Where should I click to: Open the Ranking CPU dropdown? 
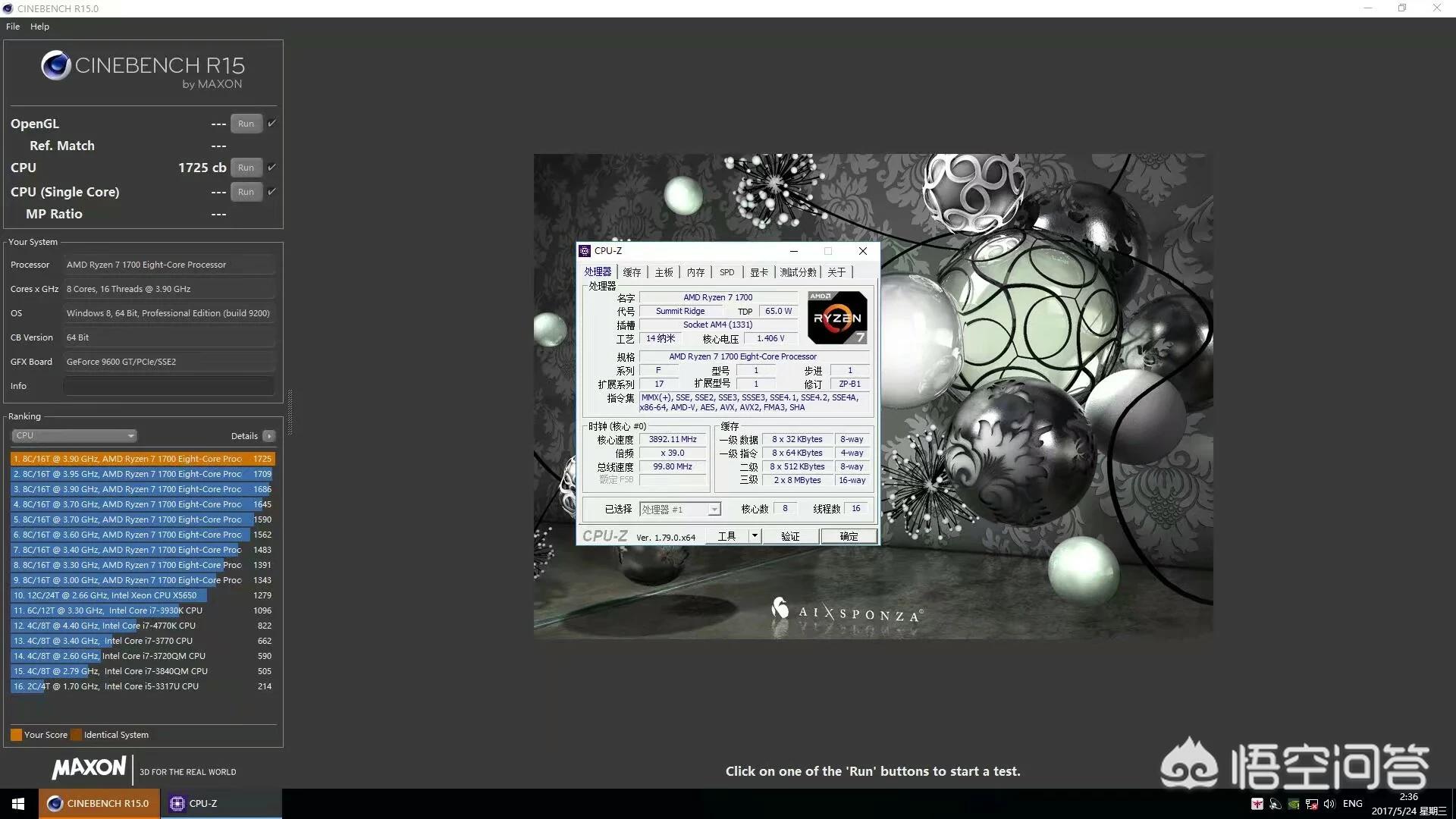[x=74, y=435]
